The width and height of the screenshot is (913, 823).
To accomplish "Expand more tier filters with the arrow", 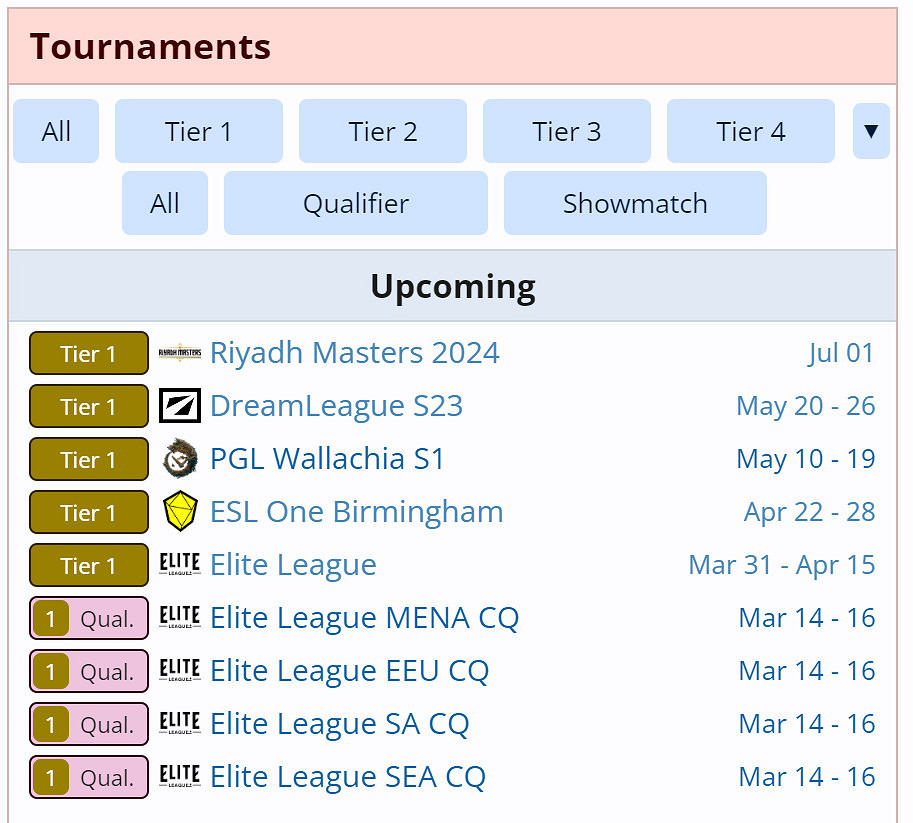I will [x=871, y=131].
